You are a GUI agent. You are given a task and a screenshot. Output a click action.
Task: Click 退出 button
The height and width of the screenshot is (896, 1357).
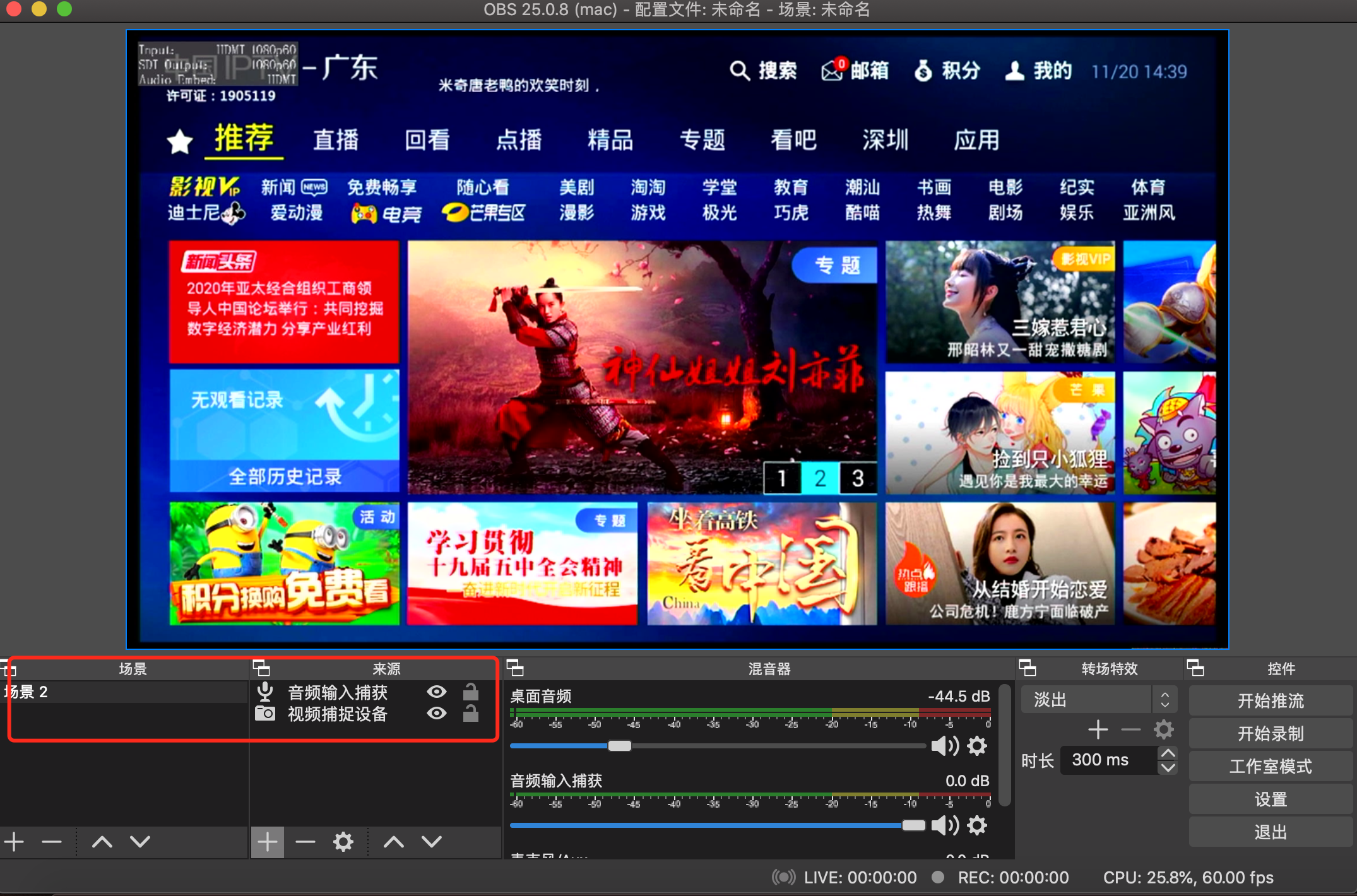click(1271, 832)
